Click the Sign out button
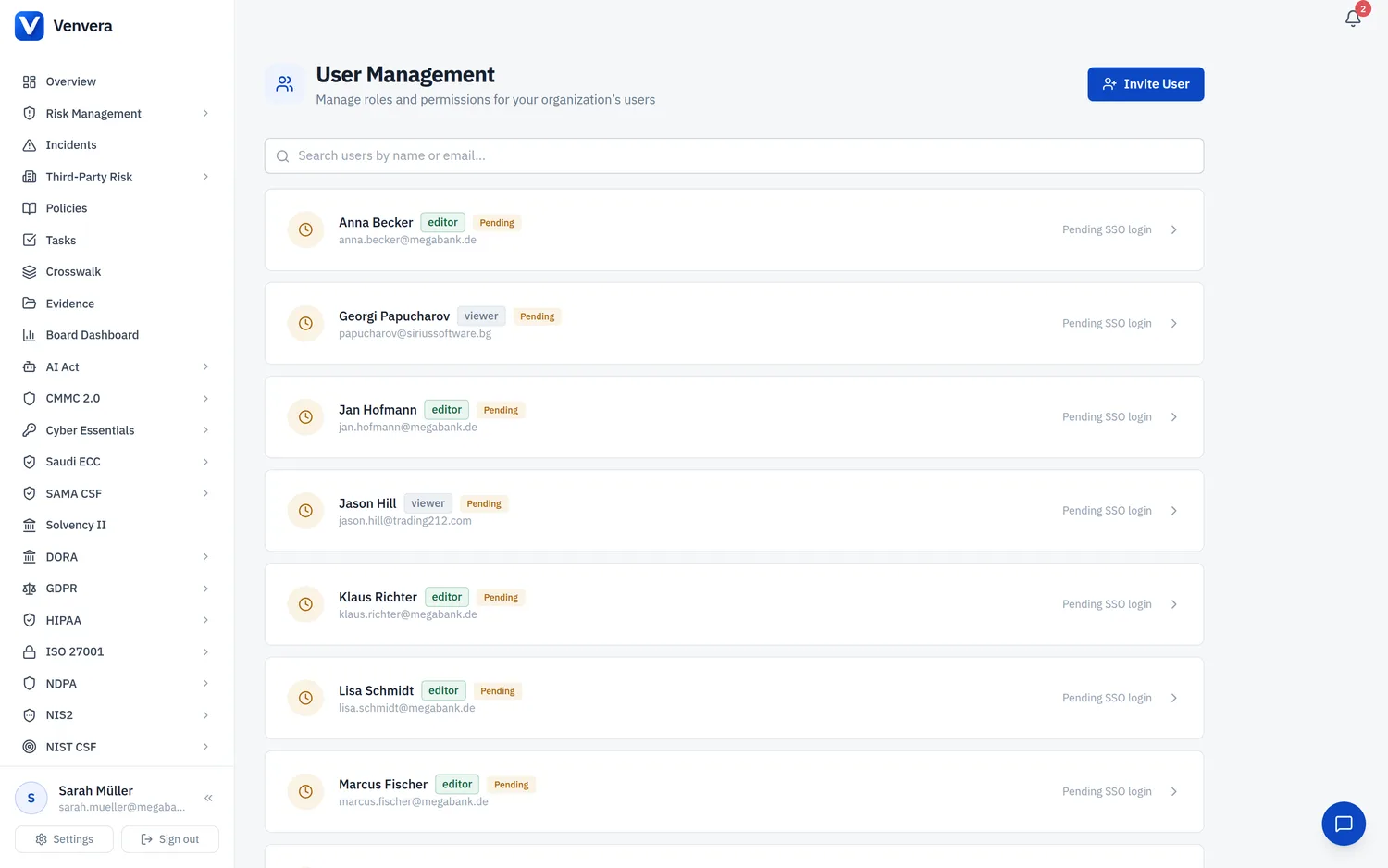The image size is (1388, 868). pos(170,839)
